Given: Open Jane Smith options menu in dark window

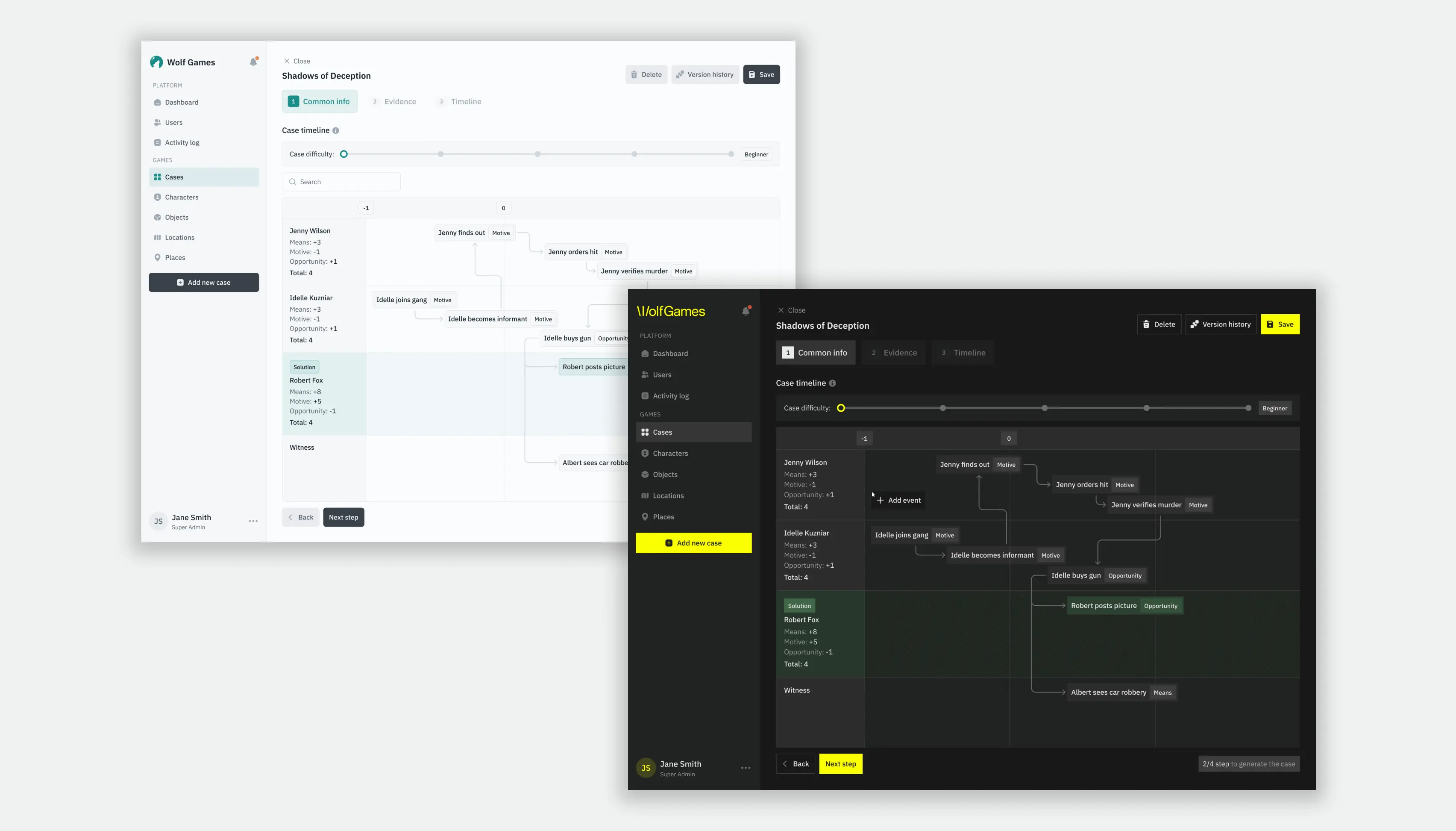Looking at the screenshot, I should click(746, 768).
